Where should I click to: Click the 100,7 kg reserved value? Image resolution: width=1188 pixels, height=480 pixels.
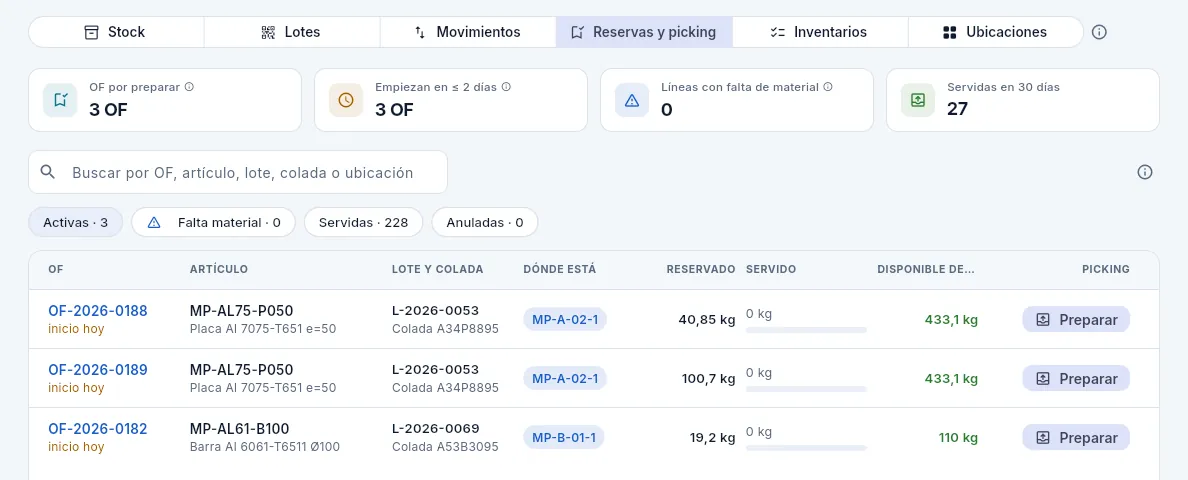(708, 378)
